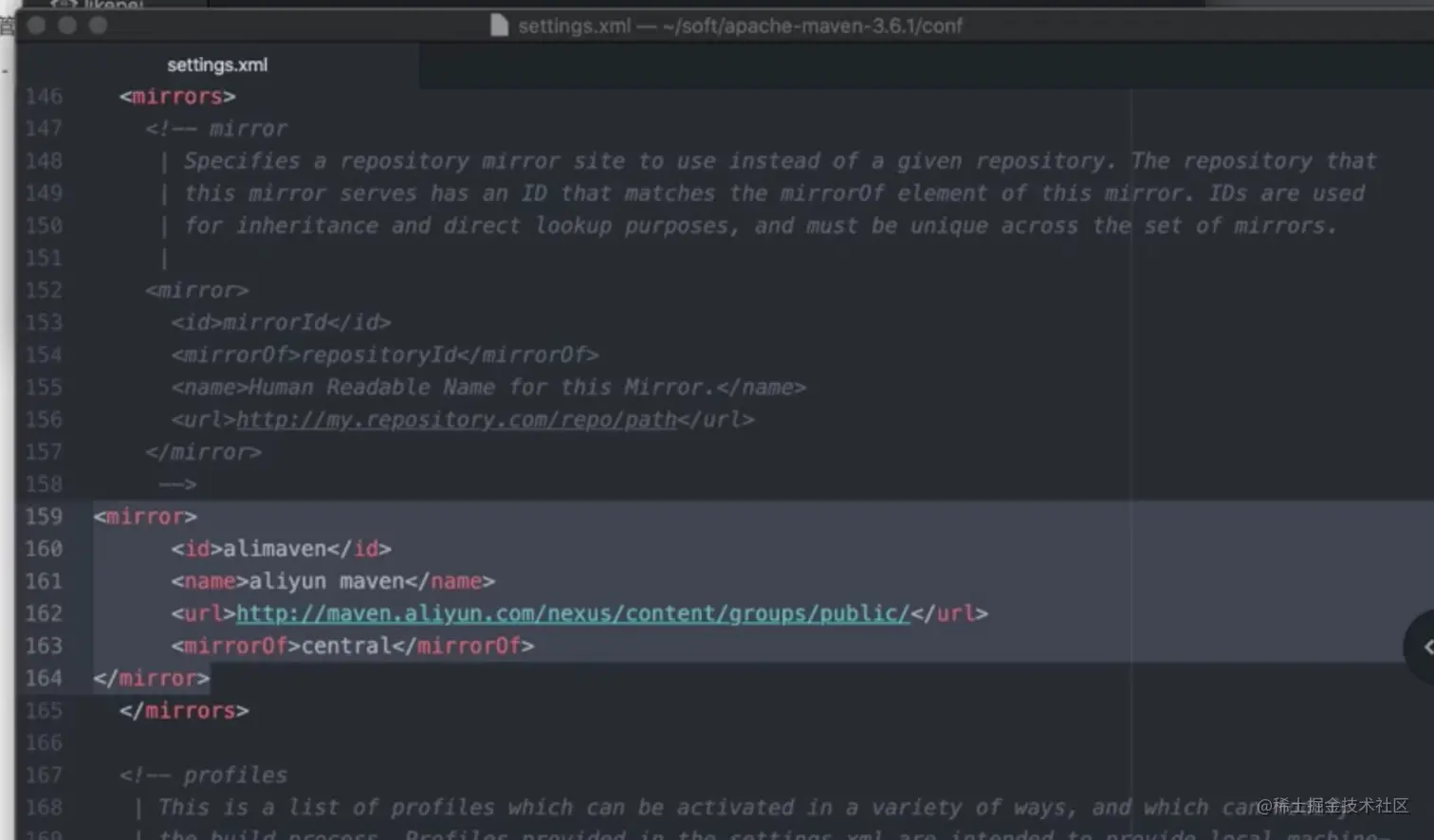Click the window title text 'settings.xml — ~/soft/apache-maven-3.6.1/conf'

pyautogui.click(x=740, y=26)
